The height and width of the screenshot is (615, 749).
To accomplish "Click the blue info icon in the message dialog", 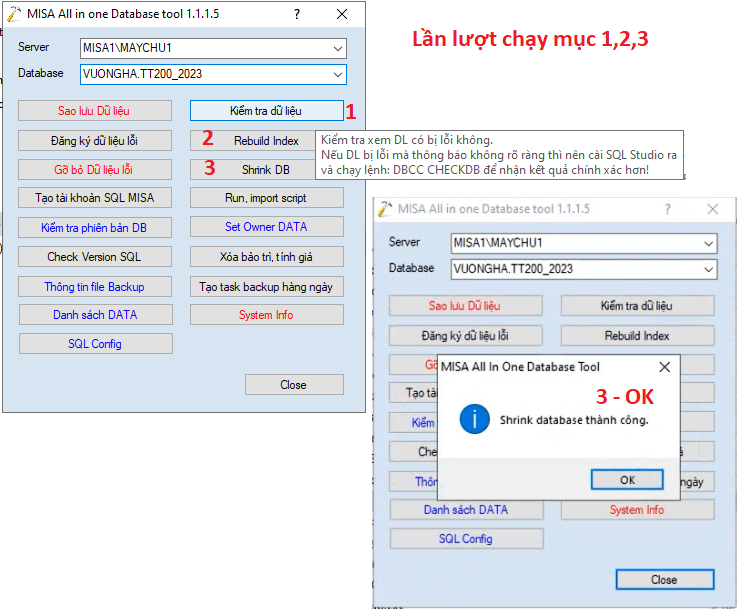I will click(x=474, y=420).
